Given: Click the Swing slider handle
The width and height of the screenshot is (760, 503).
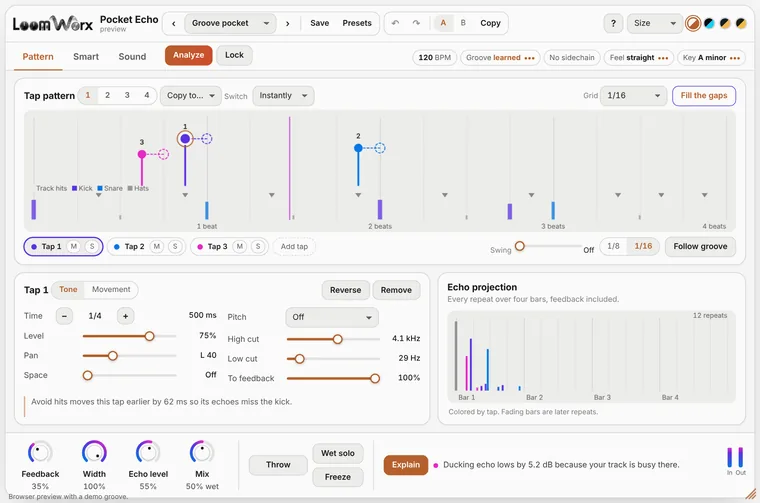Looking at the screenshot, I should click(x=520, y=246).
